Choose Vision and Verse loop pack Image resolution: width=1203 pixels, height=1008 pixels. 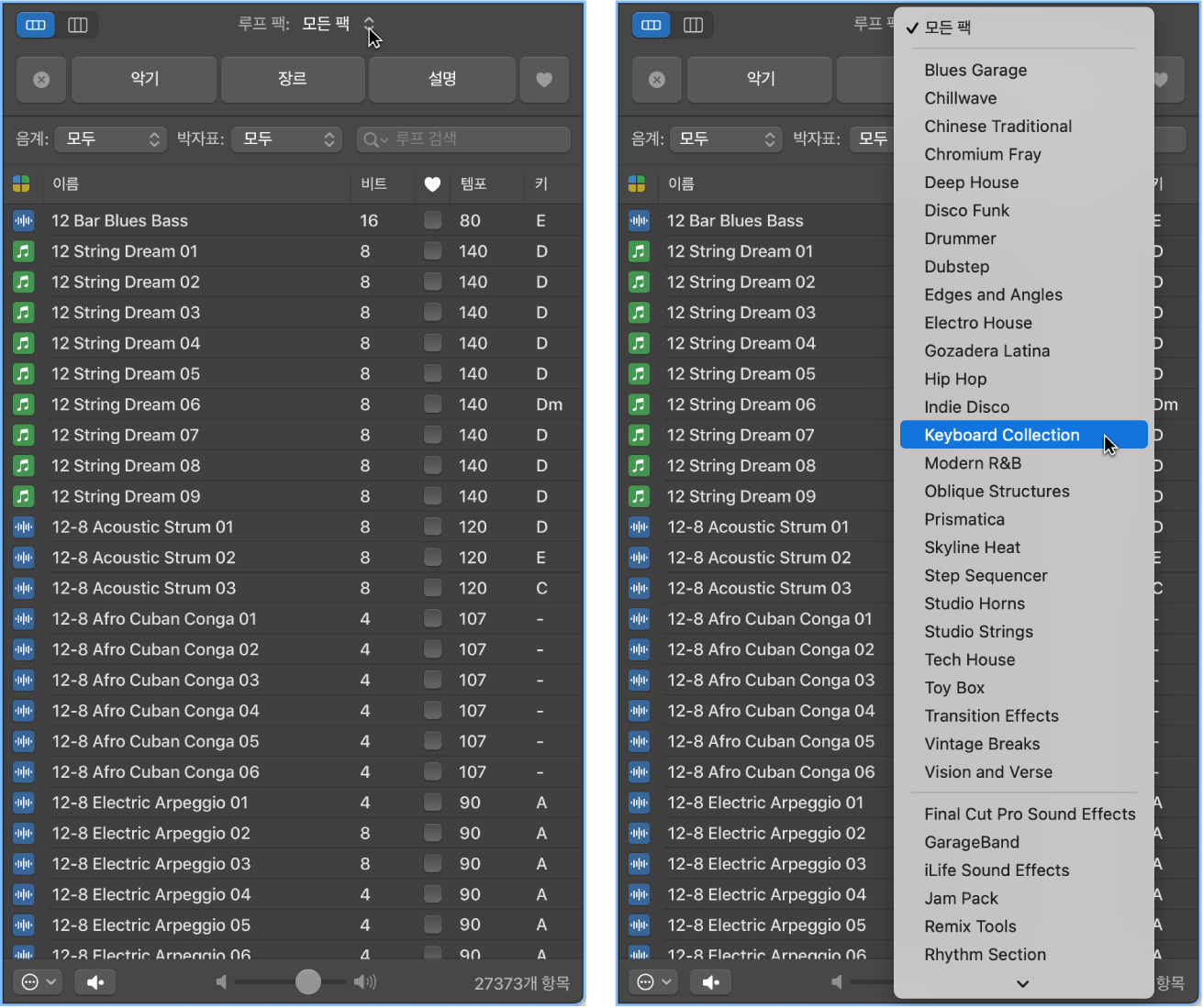pyautogui.click(x=1024, y=771)
